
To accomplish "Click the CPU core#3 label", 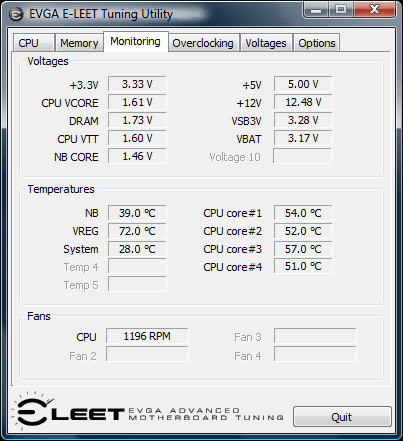I will 233,249.
